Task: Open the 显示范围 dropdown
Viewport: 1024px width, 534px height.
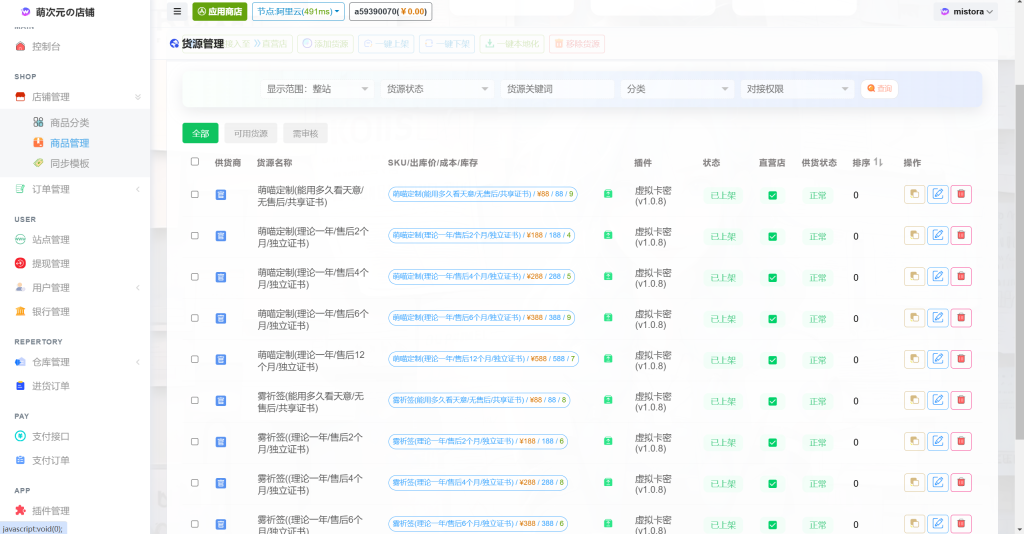Action: click(317, 89)
